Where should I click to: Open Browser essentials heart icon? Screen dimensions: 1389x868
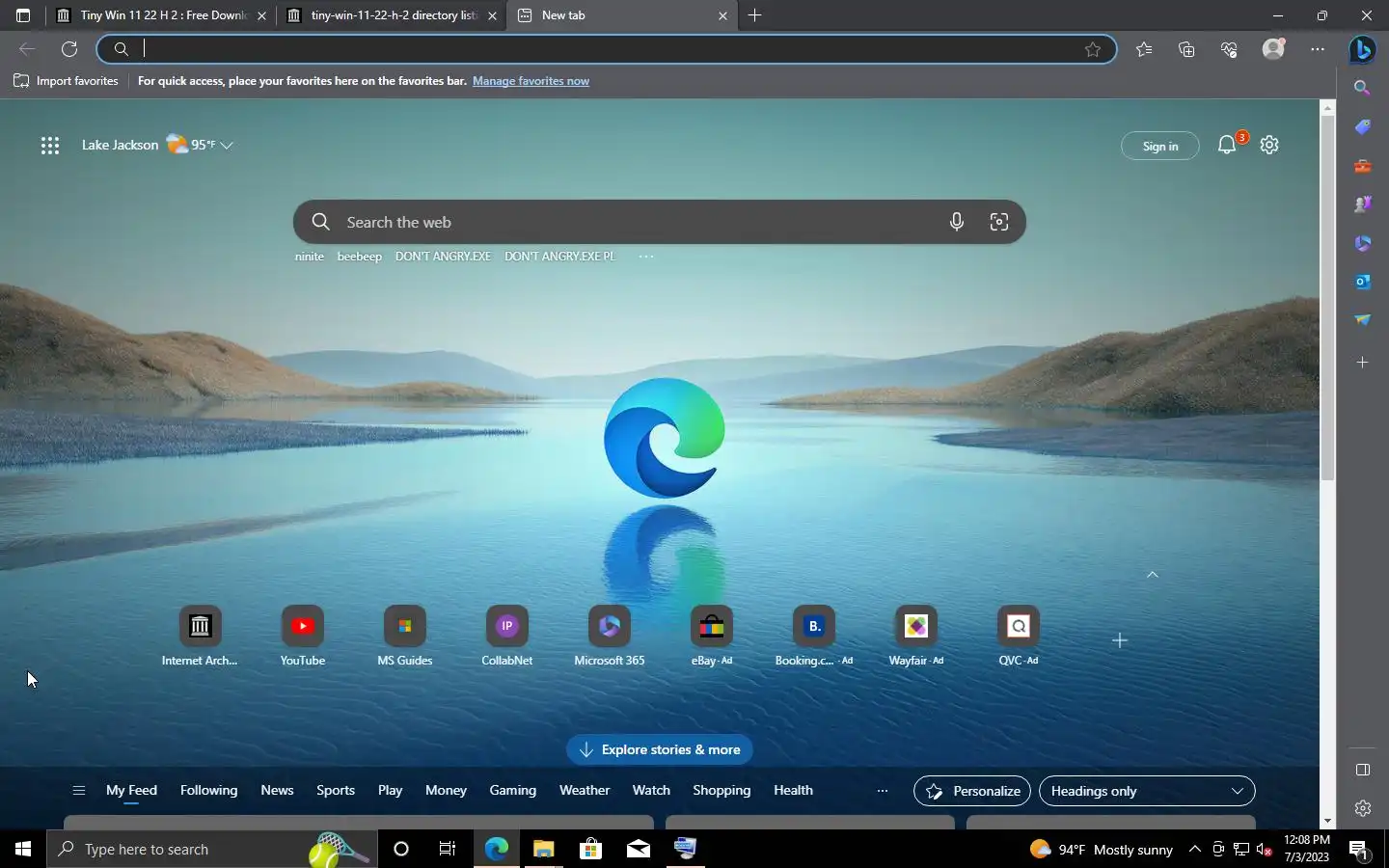[1229, 49]
